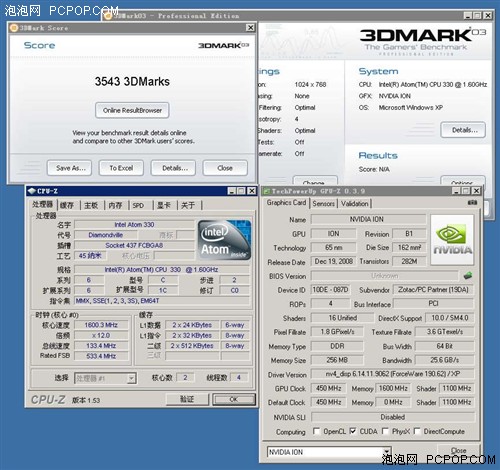
Task: Click the Microsoft Windows XP OS text
Action: (x=411, y=107)
